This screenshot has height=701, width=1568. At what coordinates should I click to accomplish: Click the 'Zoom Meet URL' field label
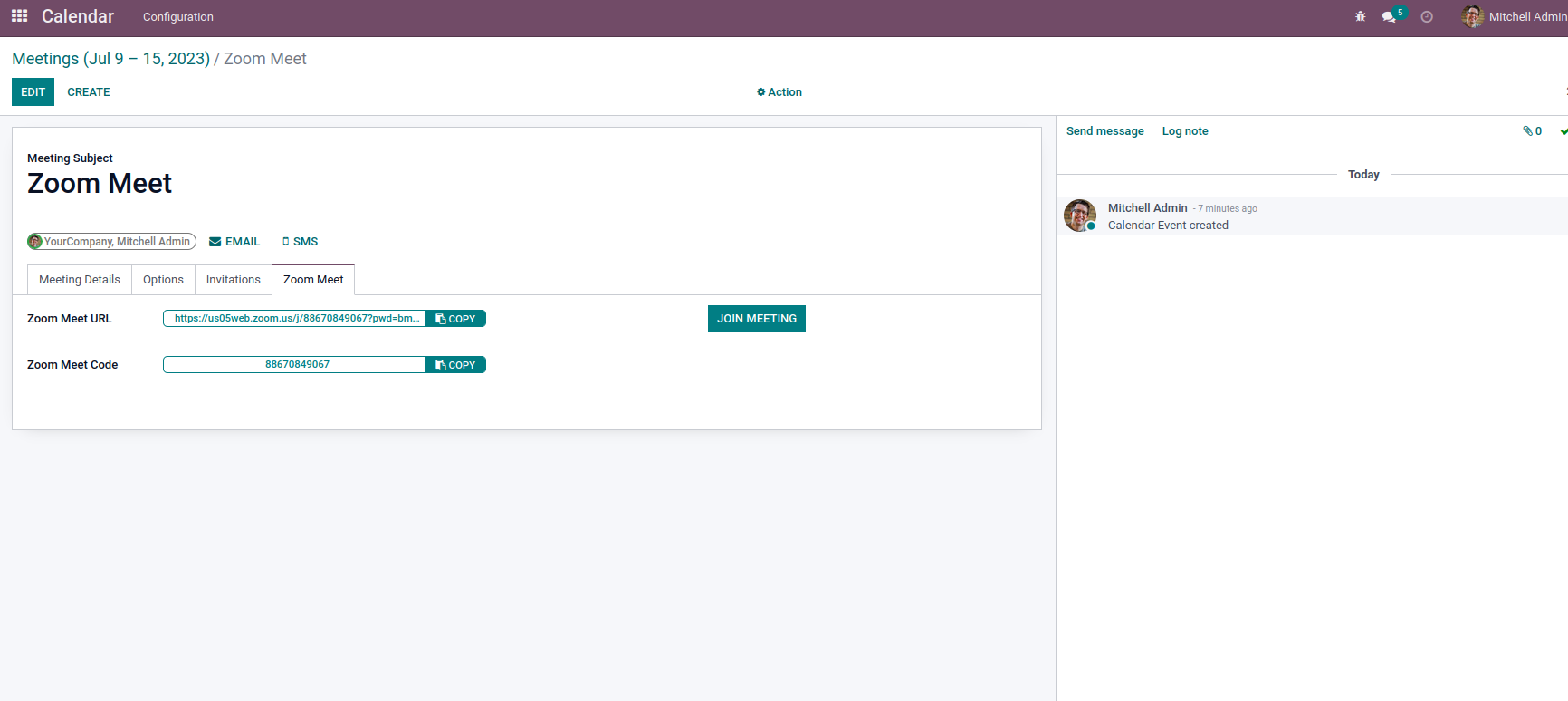[x=70, y=319]
